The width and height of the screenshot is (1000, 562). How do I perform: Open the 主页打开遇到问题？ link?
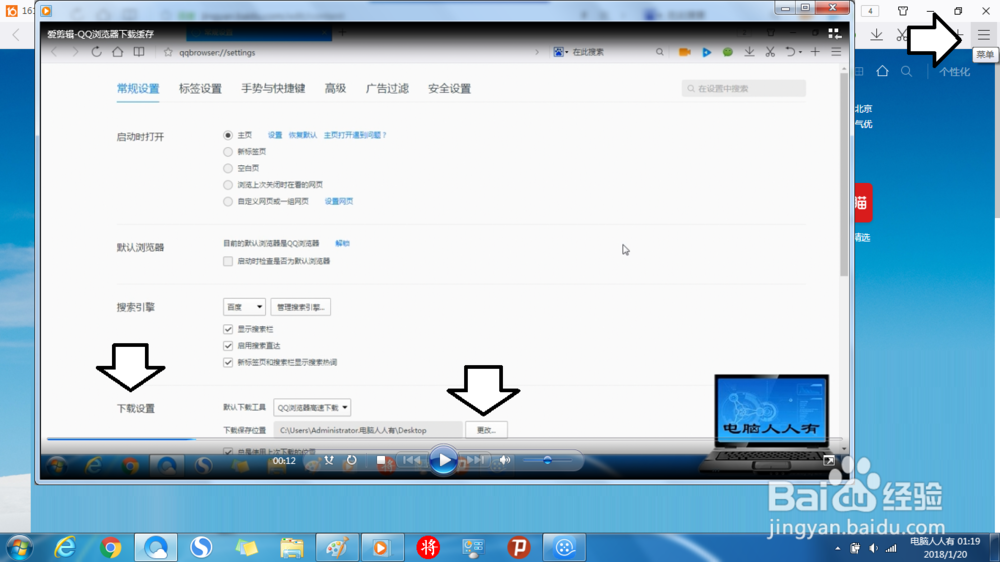click(x=355, y=135)
